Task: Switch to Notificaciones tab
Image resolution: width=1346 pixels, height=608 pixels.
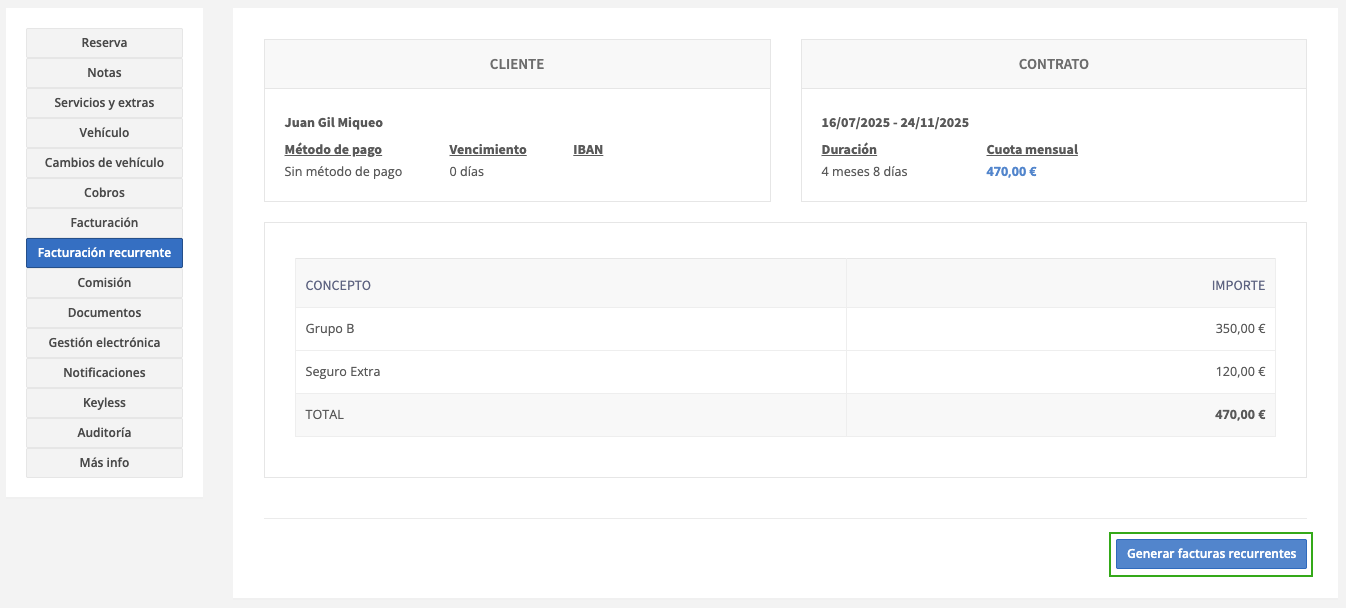Action: (104, 373)
